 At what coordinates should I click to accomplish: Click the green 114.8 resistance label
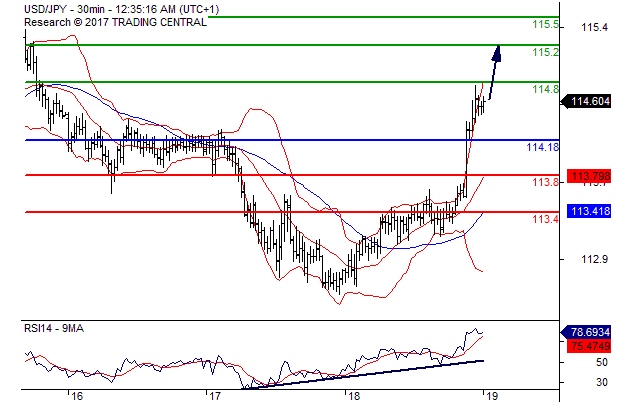pos(545,89)
